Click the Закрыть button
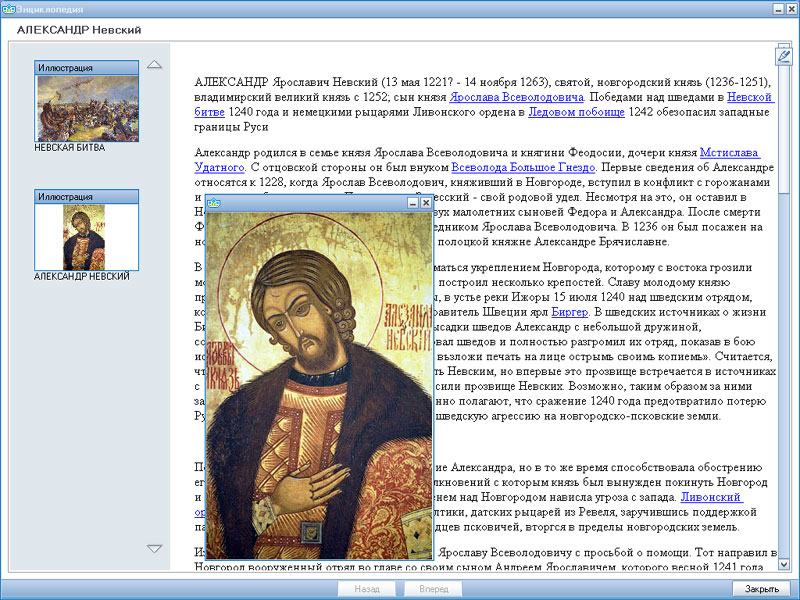Image resolution: width=800 pixels, height=600 pixels. 762,589
